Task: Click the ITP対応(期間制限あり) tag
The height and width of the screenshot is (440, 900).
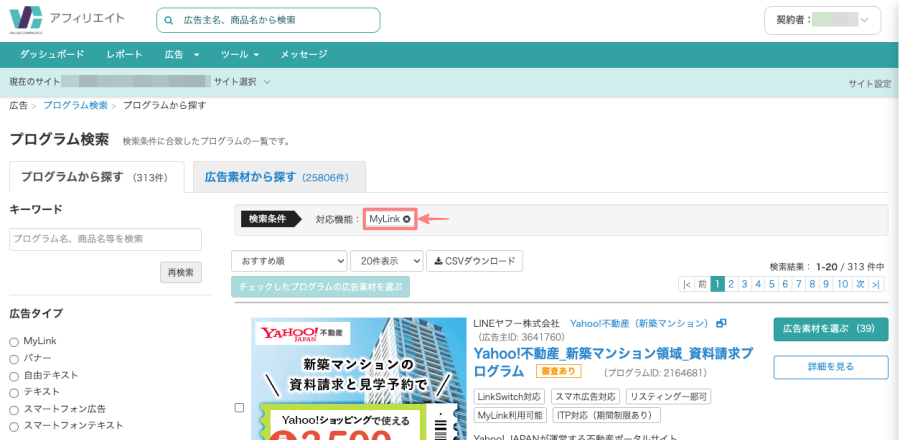Action: click(606, 415)
